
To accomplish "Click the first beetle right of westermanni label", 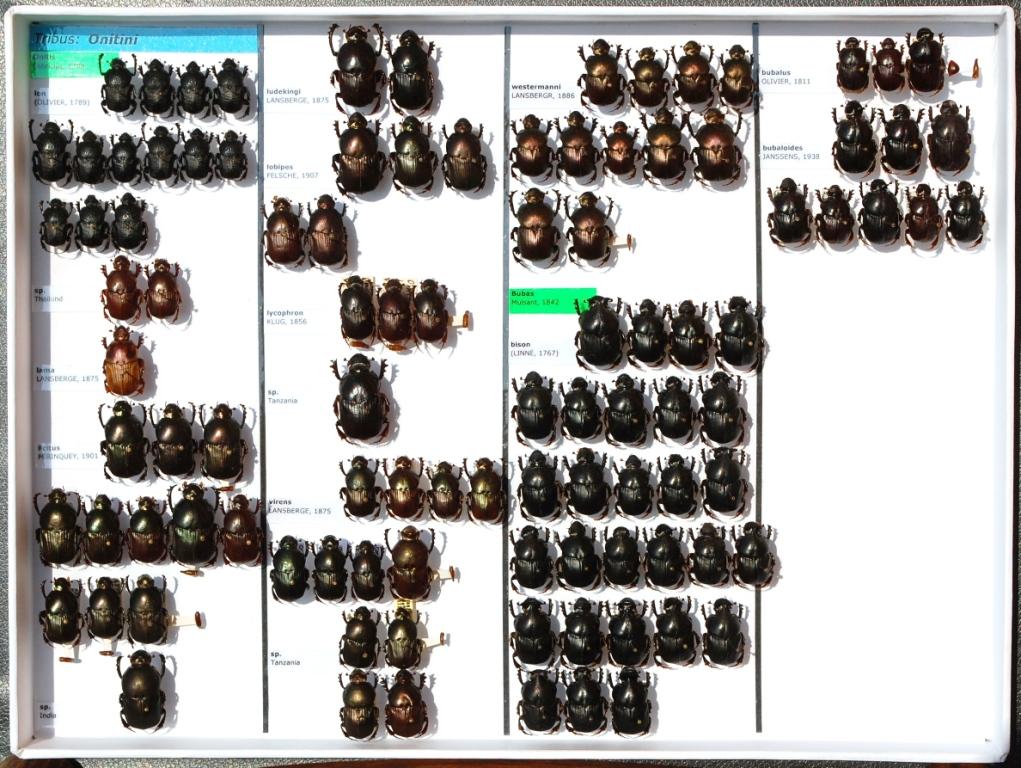I will pyautogui.click(x=600, y=74).
